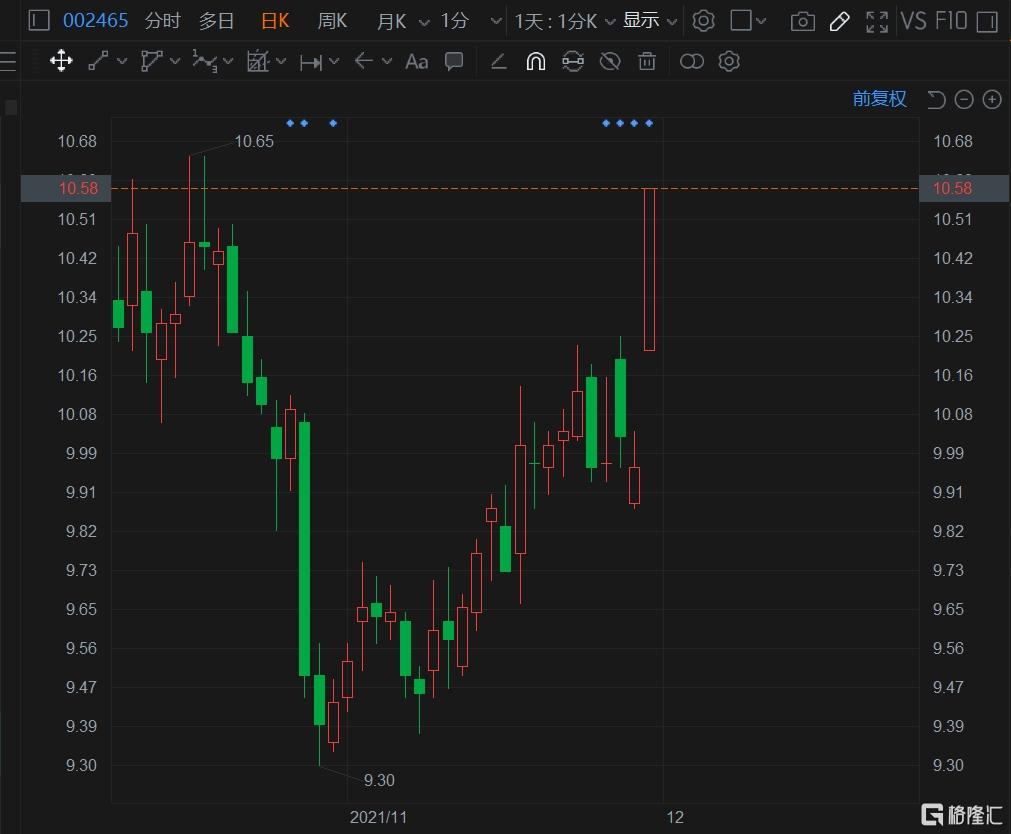1011x834 pixels.
Task: Select the 1分 period tab
Action: click(x=454, y=21)
